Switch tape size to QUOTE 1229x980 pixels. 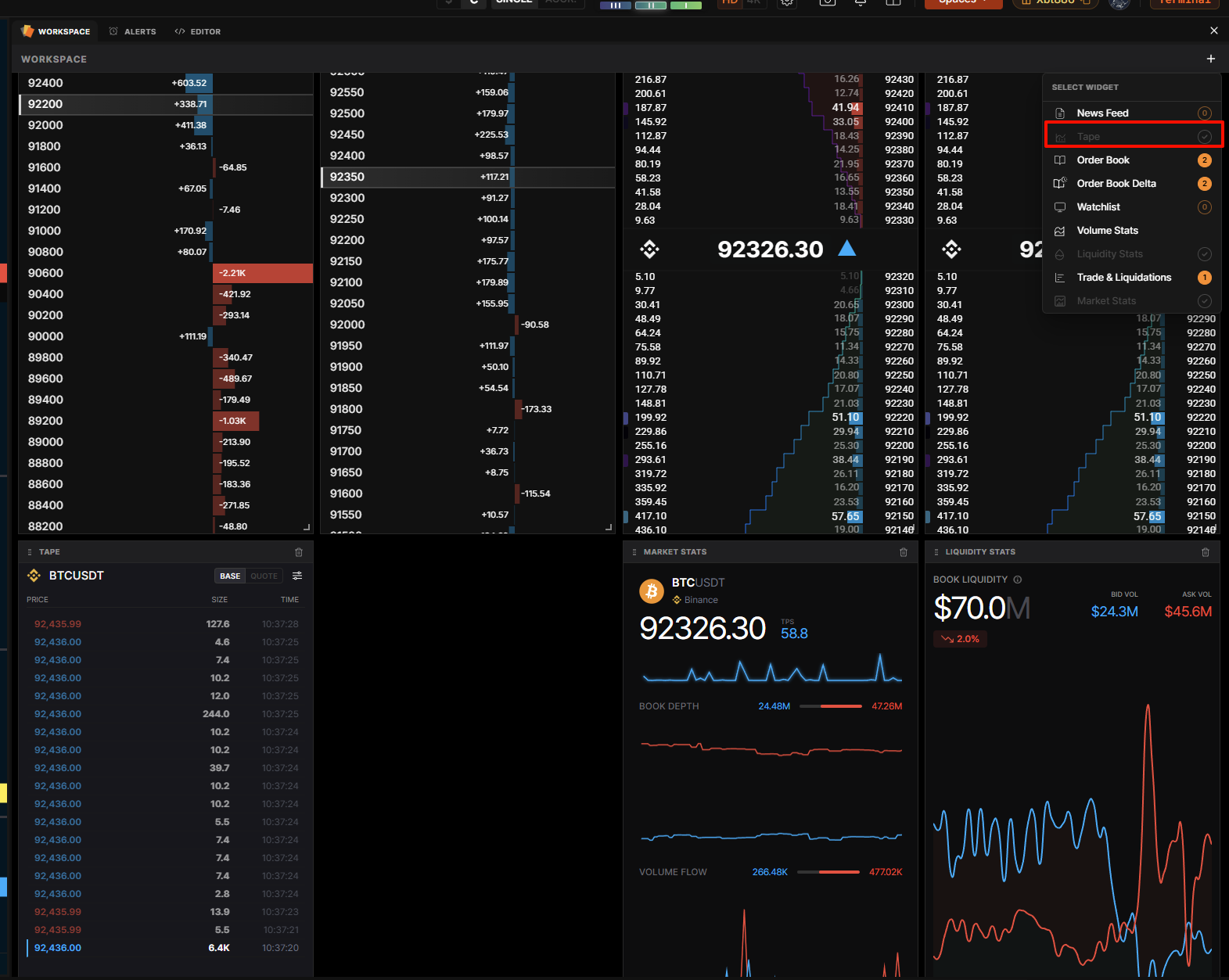point(264,576)
